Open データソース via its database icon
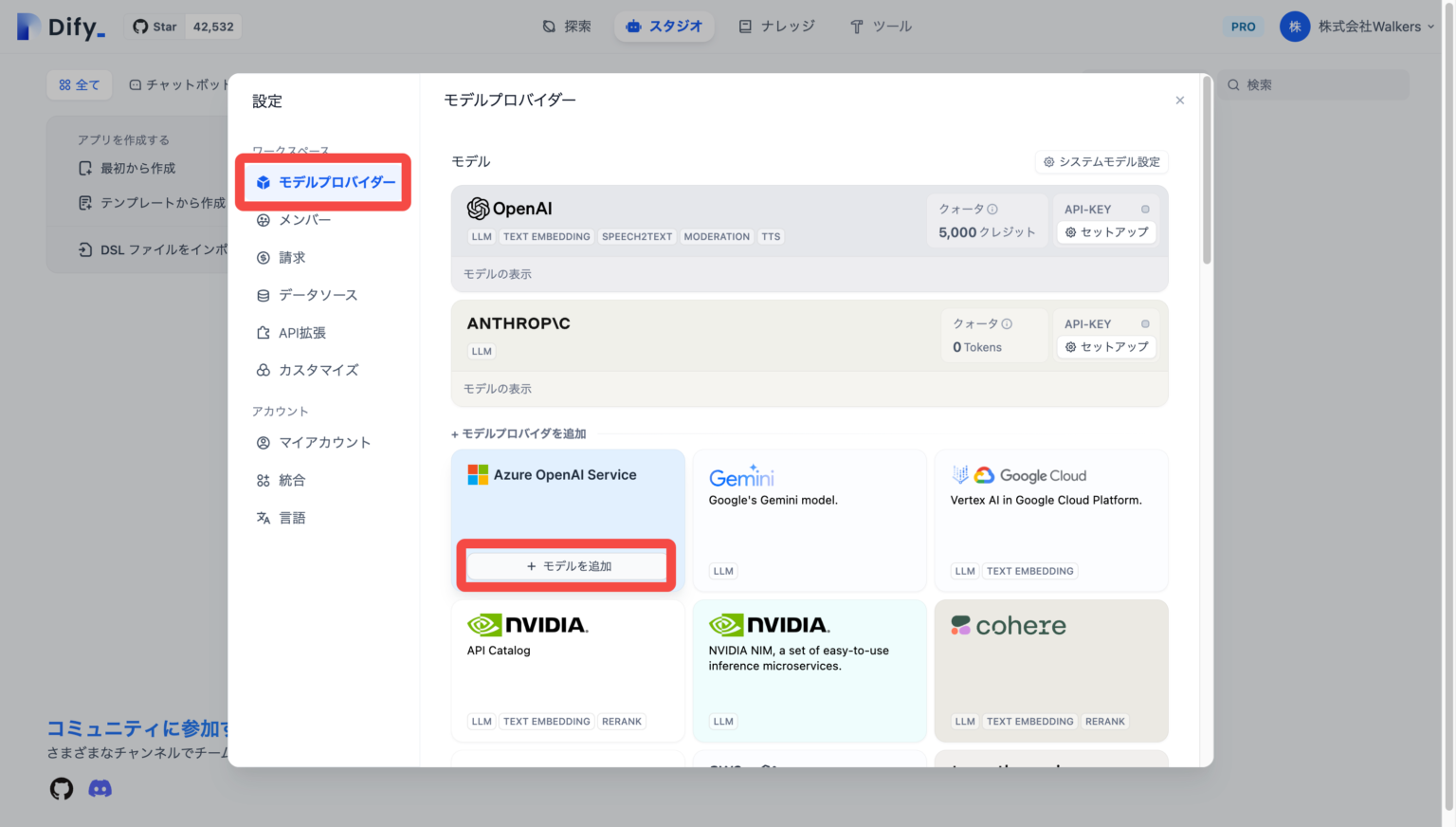The height and width of the screenshot is (827, 1456). coord(263,295)
